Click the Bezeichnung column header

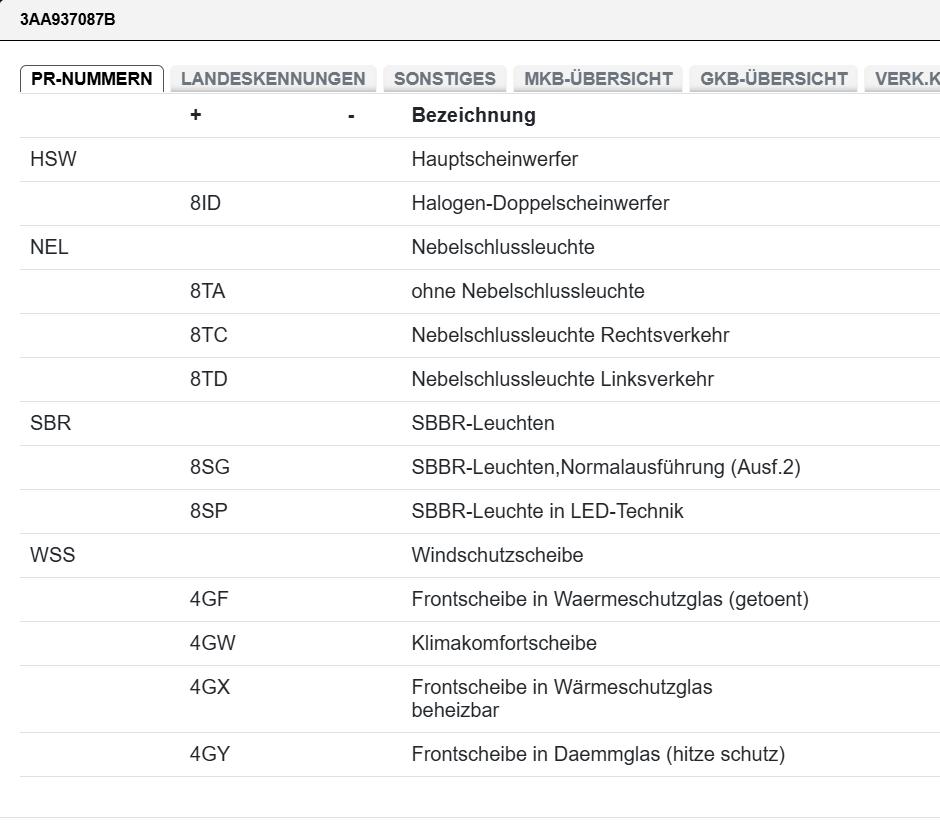473,116
